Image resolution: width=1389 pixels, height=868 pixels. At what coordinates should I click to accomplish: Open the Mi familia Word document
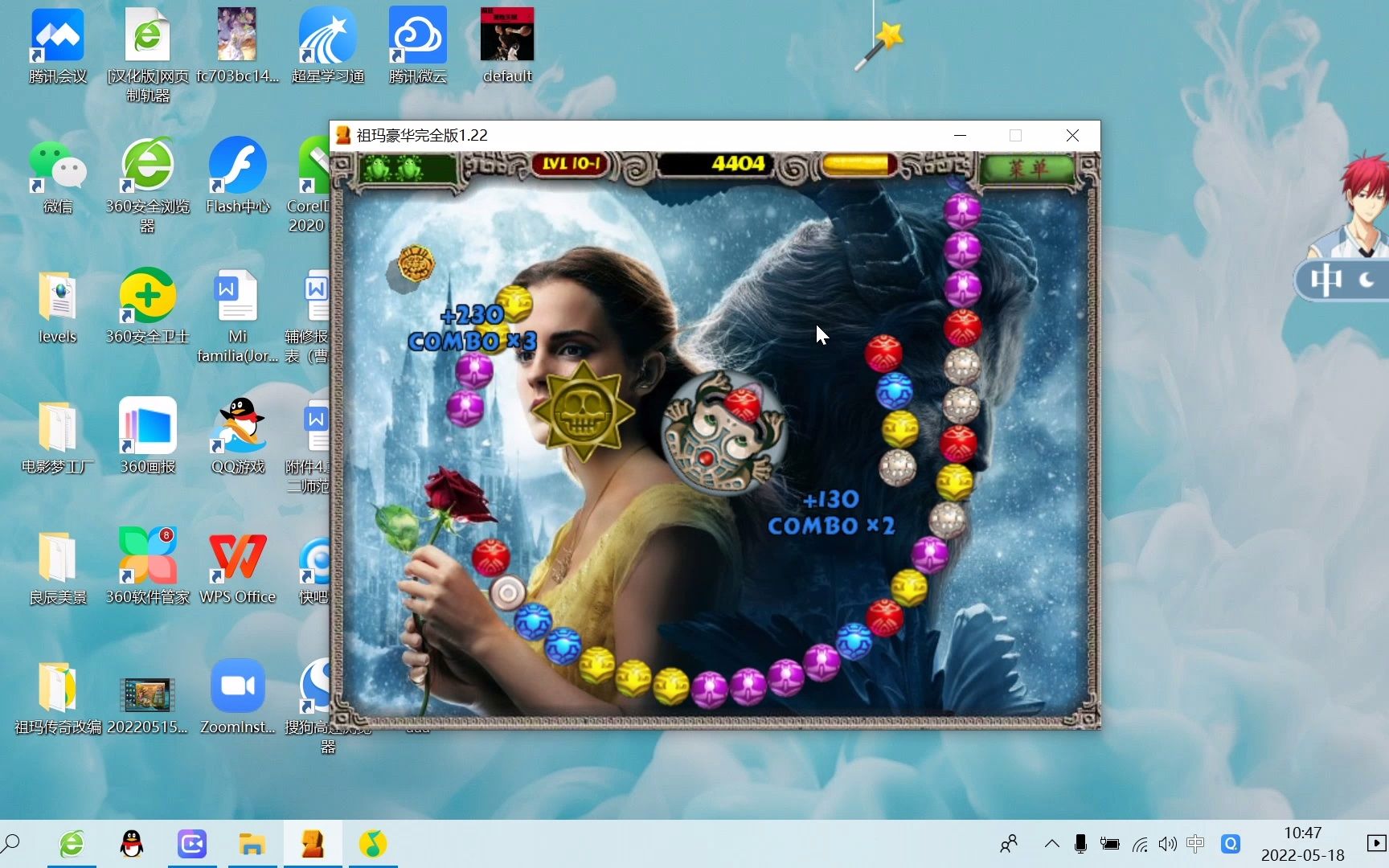pyautogui.click(x=237, y=316)
